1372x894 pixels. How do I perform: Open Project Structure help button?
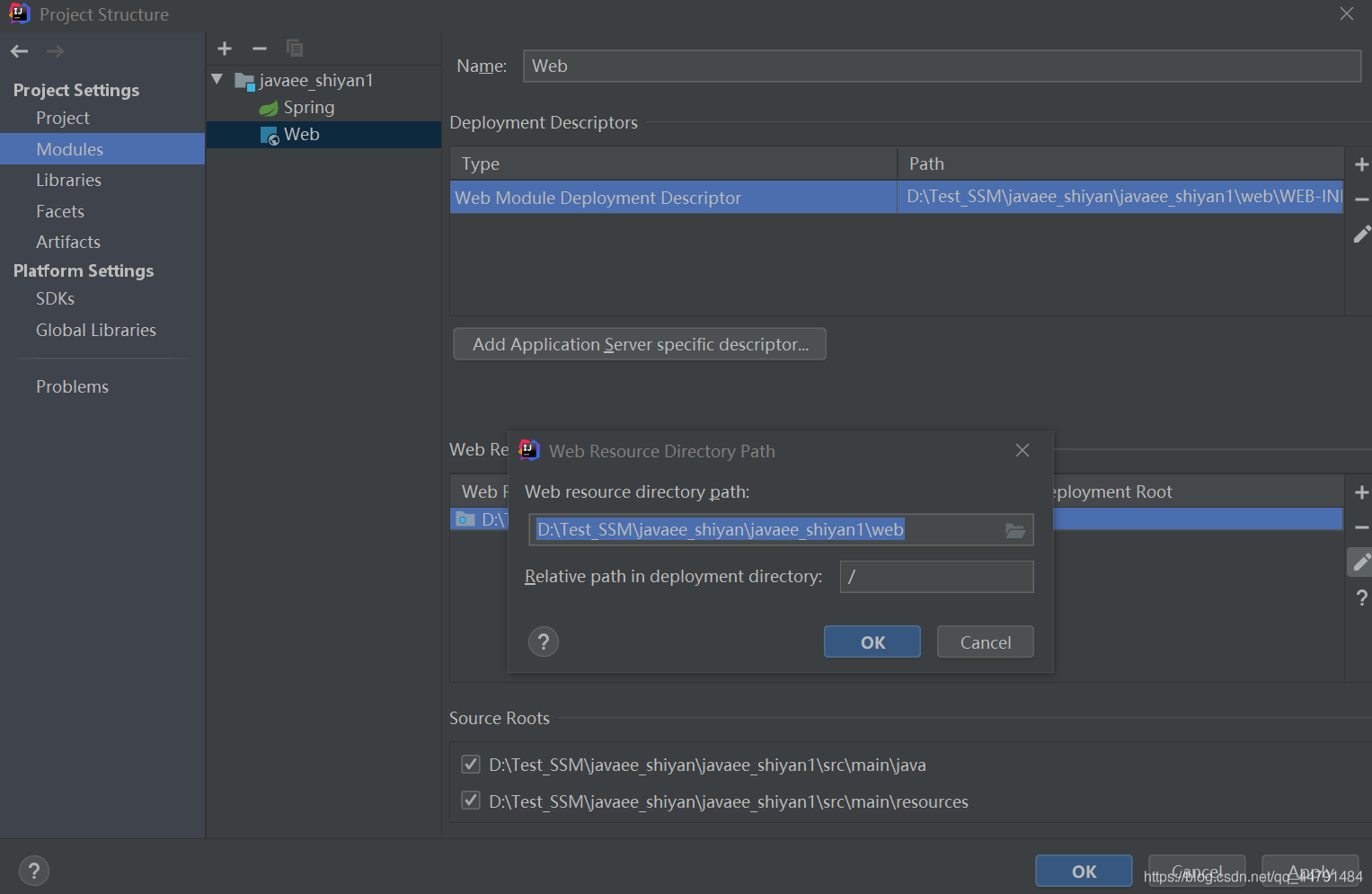[x=33, y=871]
